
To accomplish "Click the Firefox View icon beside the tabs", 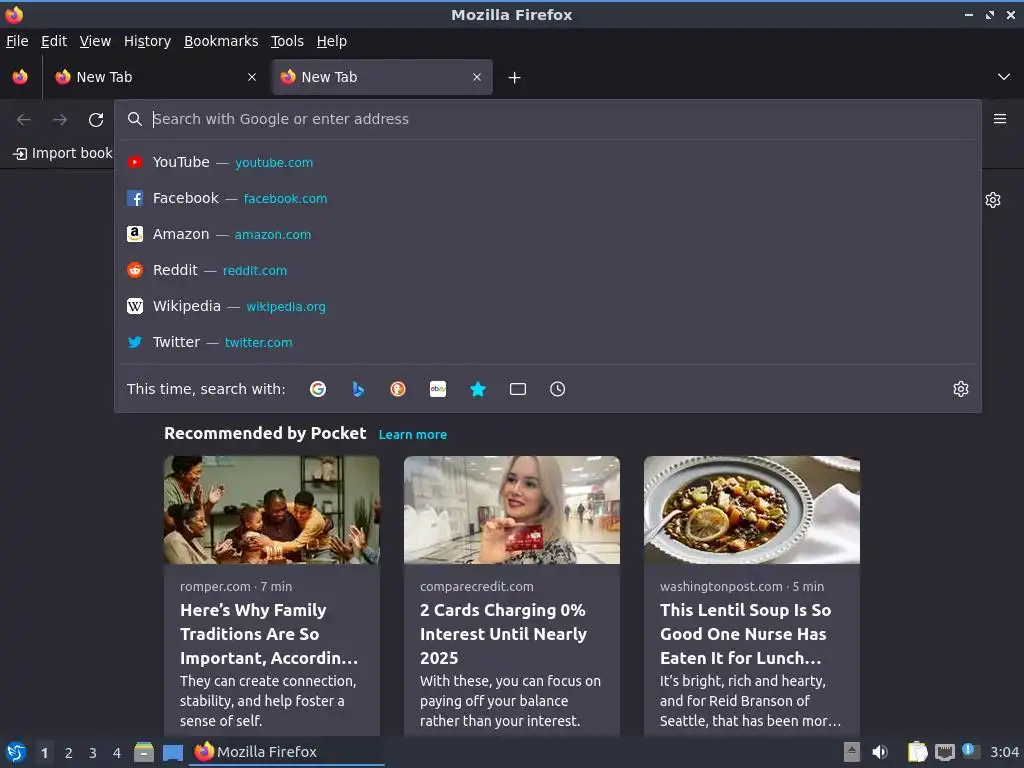I will point(20,77).
